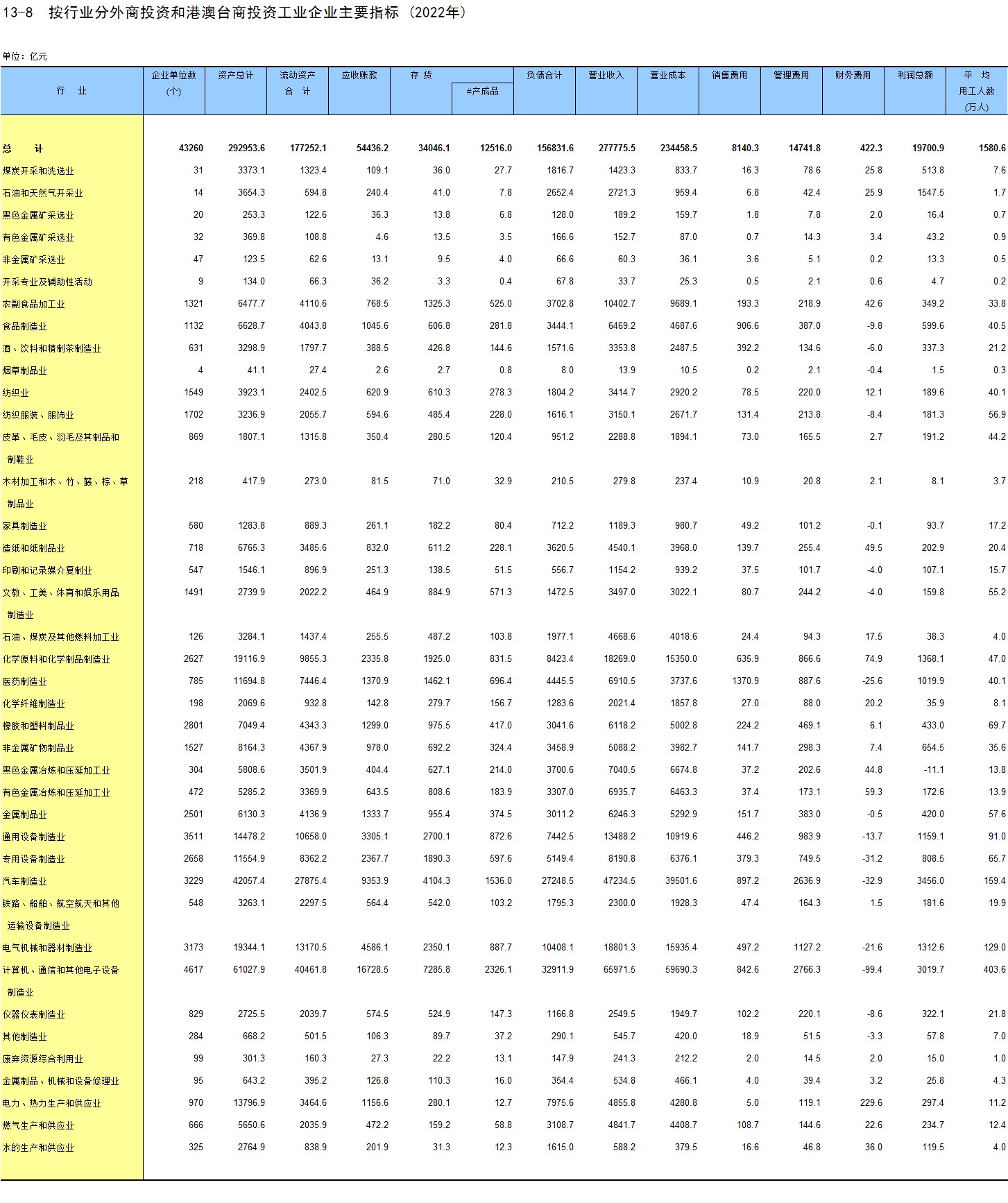Viewport: 1008px width, 1203px height.
Task: Select the 纺织服装、服饰业 row label
Action: coord(38,415)
